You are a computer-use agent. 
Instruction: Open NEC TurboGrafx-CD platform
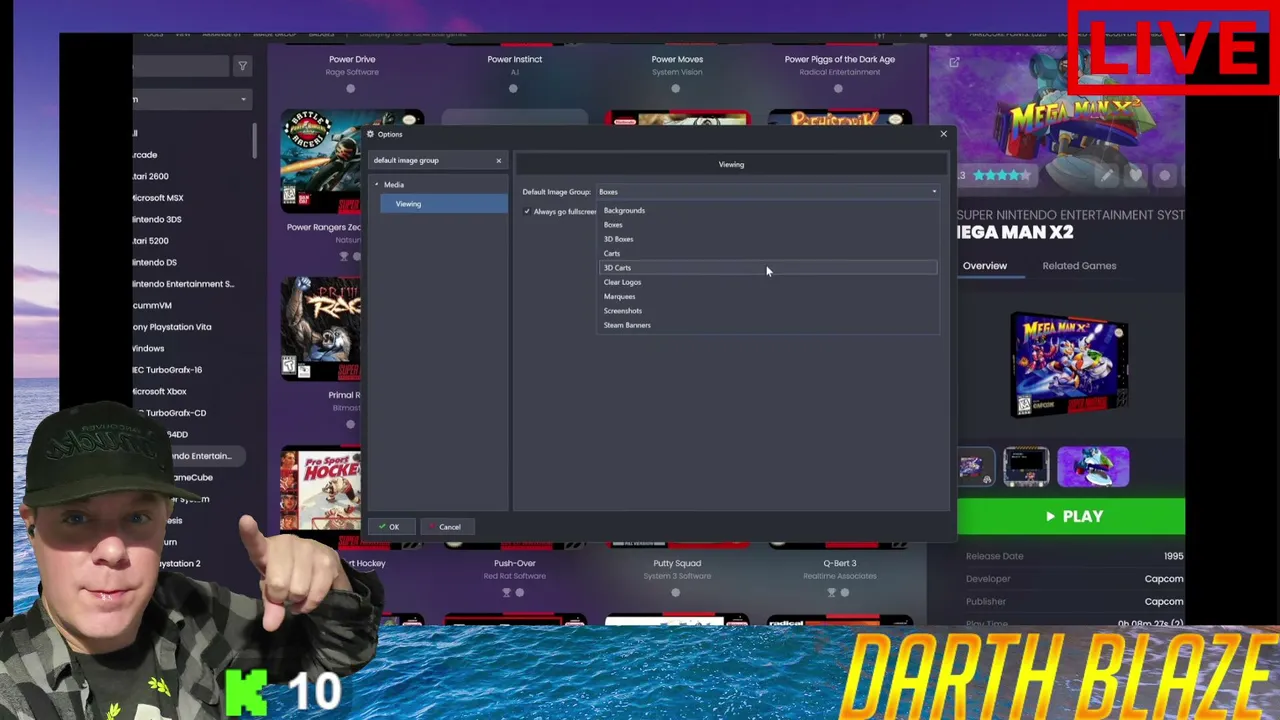click(x=169, y=413)
